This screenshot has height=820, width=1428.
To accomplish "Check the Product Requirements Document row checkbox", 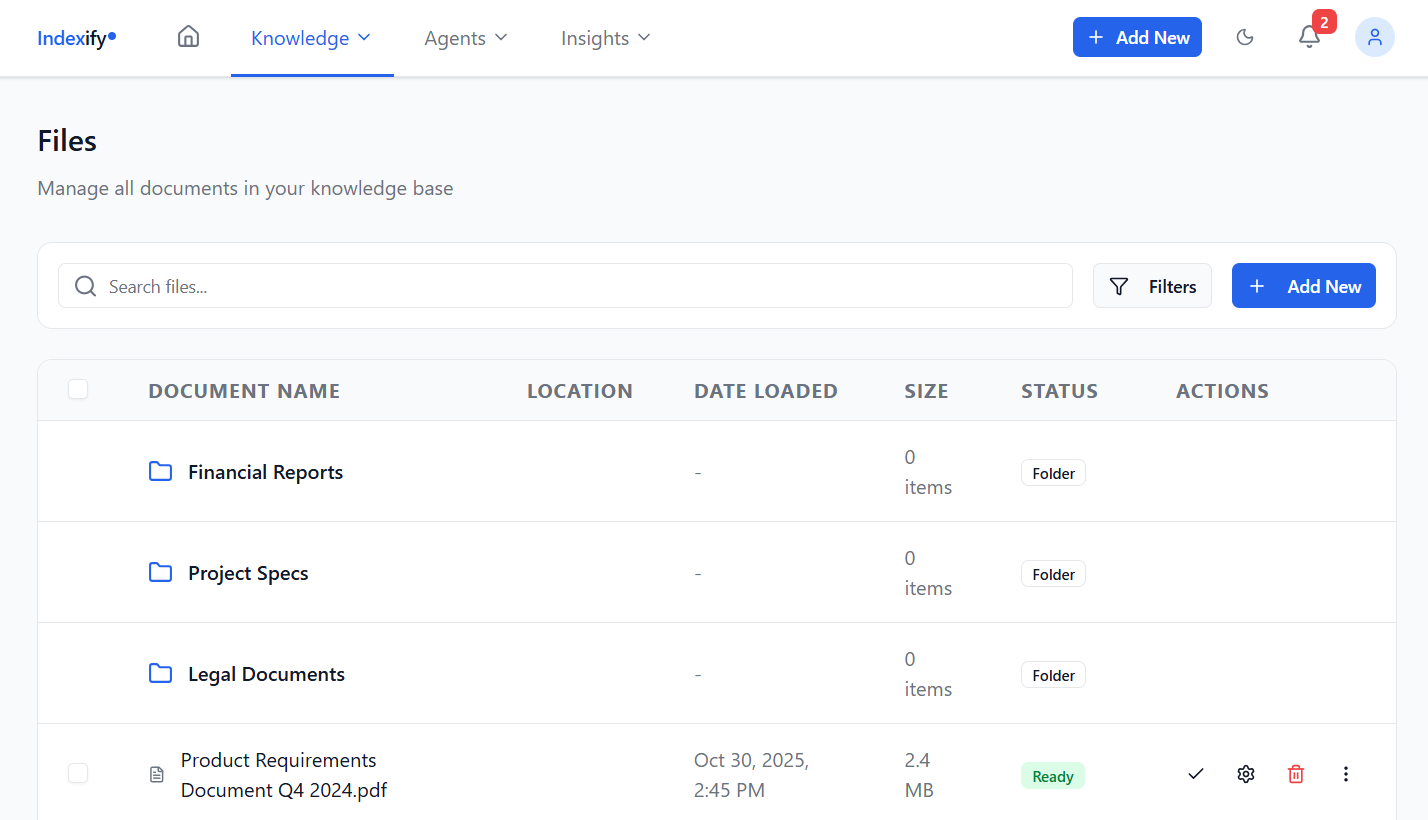I will point(77,773).
